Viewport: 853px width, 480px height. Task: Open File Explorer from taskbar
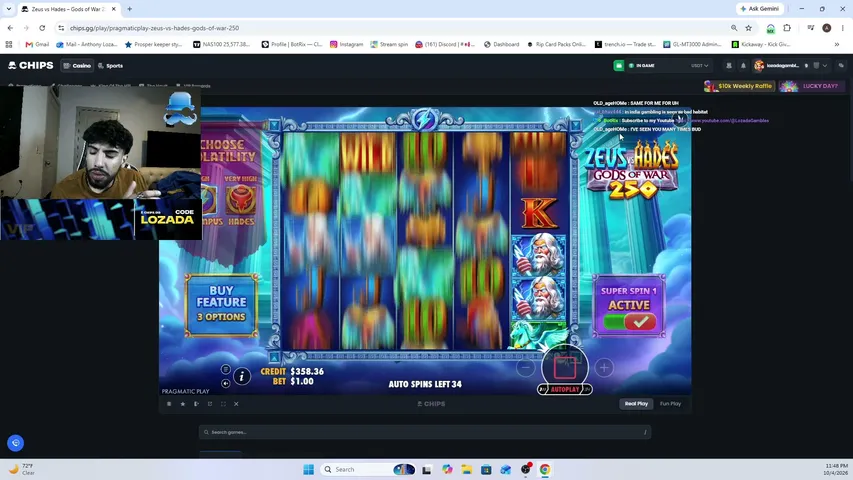pyautogui.click(x=466, y=469)
